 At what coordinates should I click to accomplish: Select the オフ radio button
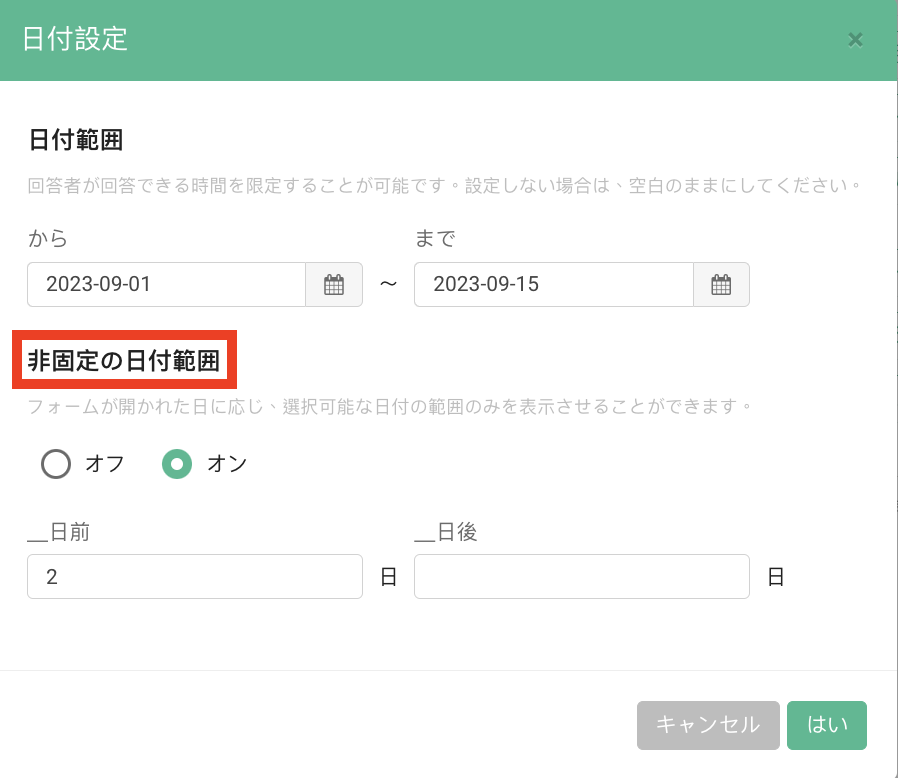click(x=56, y=463)
